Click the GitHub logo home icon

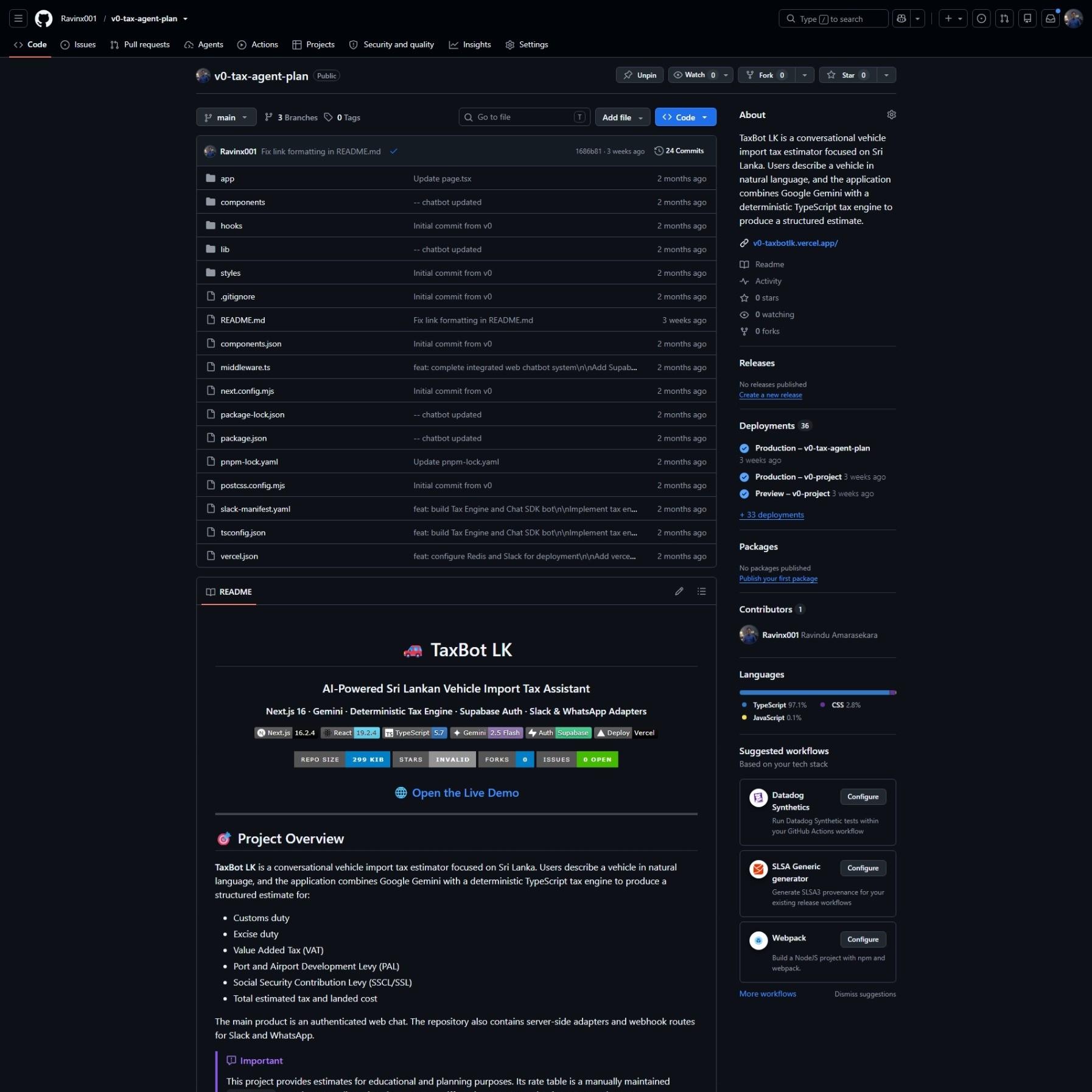pos(44,18)
